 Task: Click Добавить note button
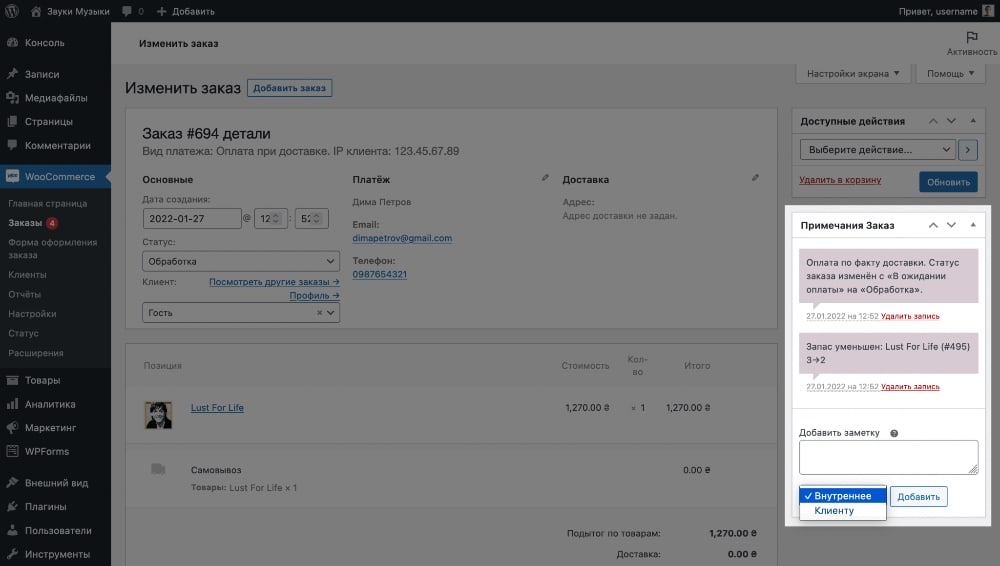(918, 496)
